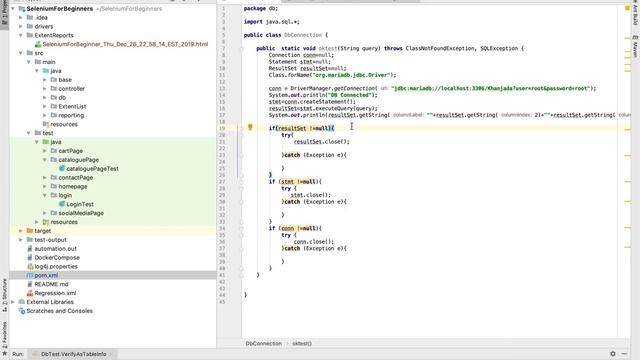This screenshot has height=360, width=640.
Task: Expand the .idea folder
Action: tap(21, 18)
